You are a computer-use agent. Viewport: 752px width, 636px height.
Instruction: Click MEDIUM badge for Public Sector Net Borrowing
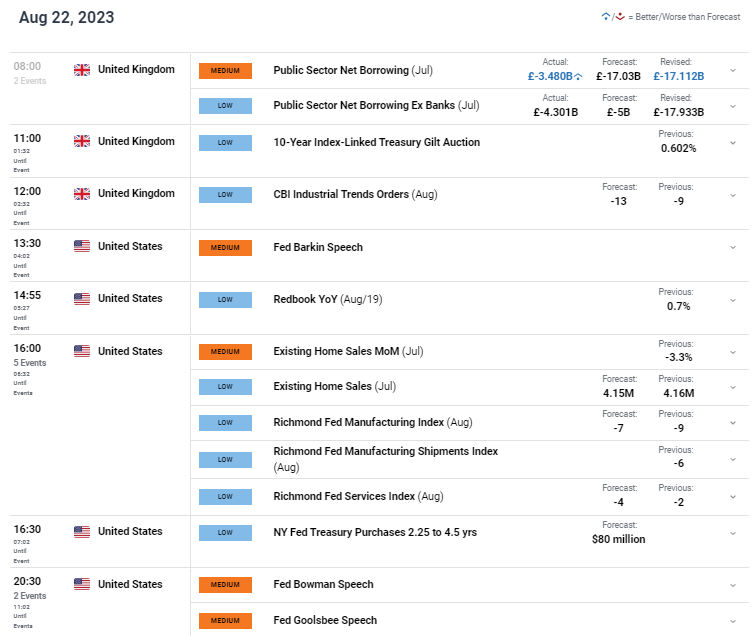[x=225, y=71]
